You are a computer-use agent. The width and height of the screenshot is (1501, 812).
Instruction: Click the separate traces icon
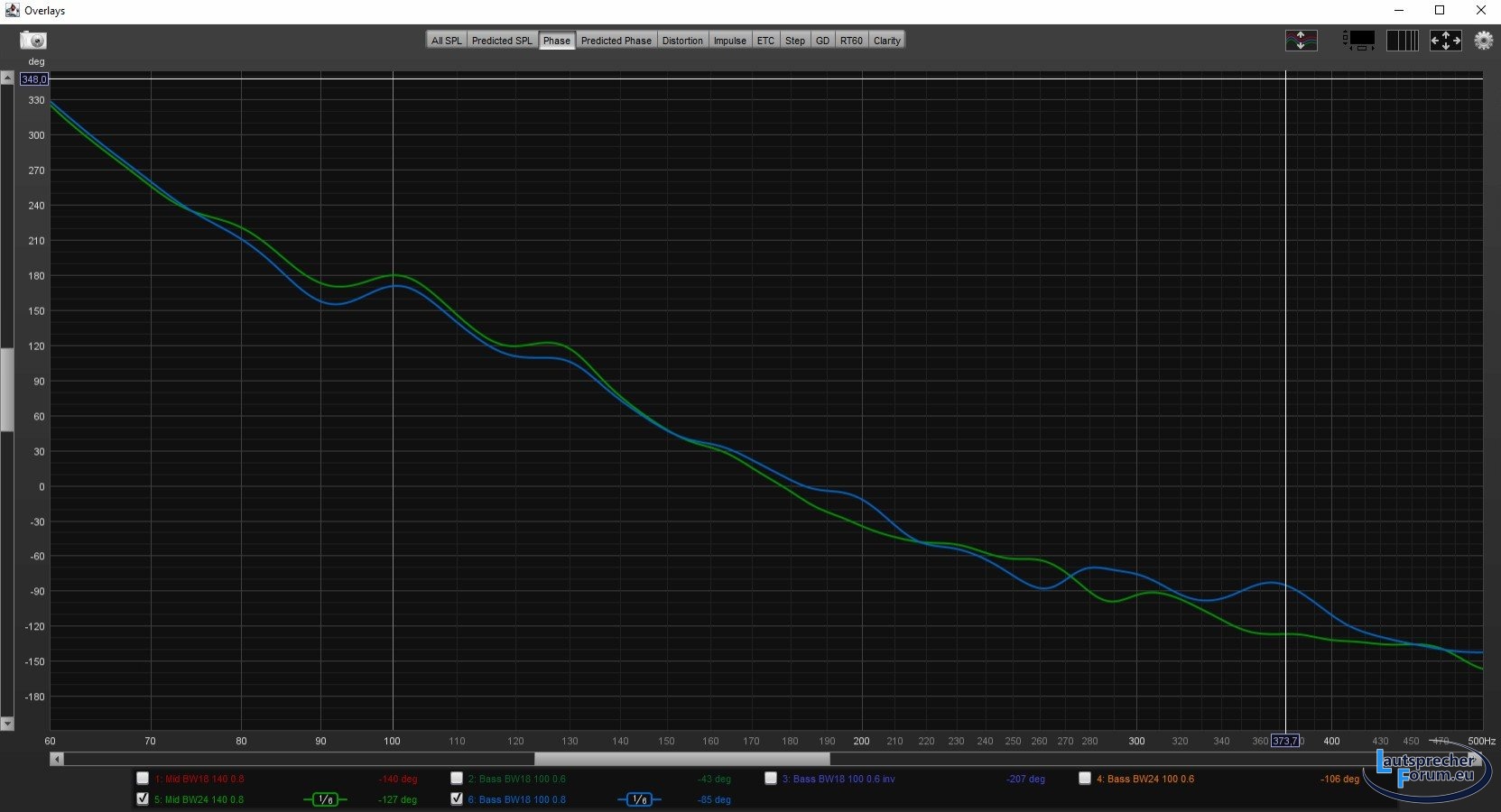click(x=1301, y=41)
